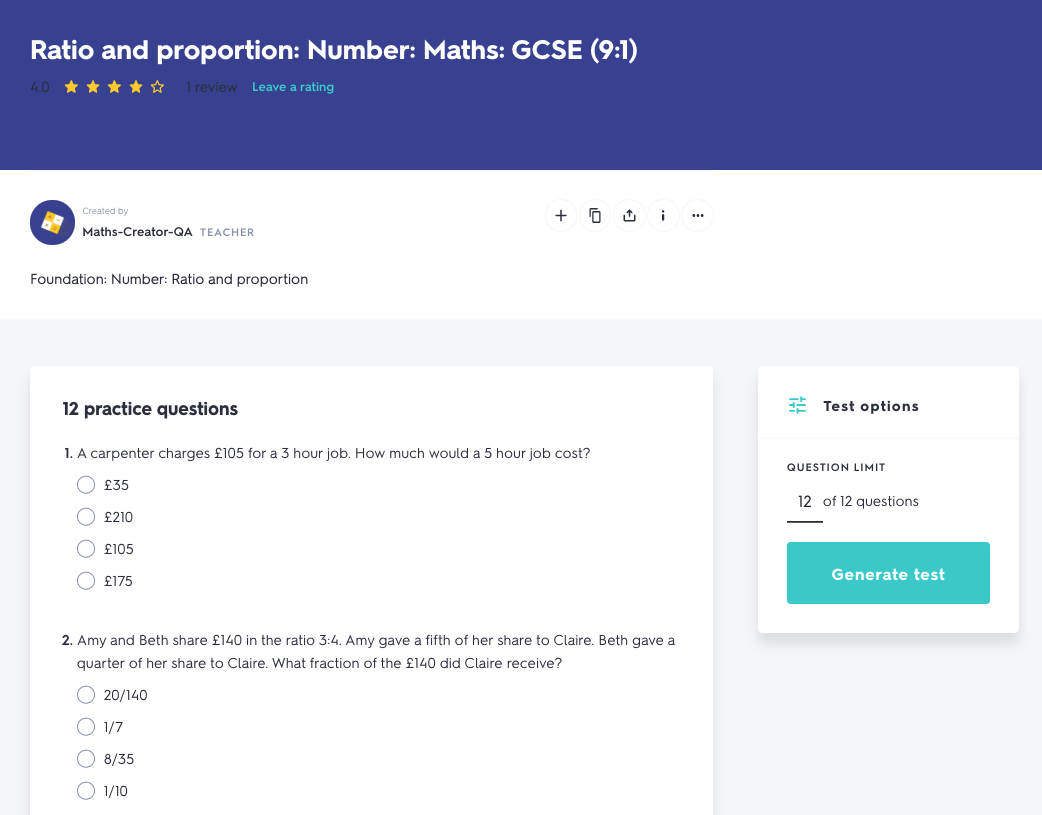
Task: Click the Test options sliders icon
Action: point(796,405)
